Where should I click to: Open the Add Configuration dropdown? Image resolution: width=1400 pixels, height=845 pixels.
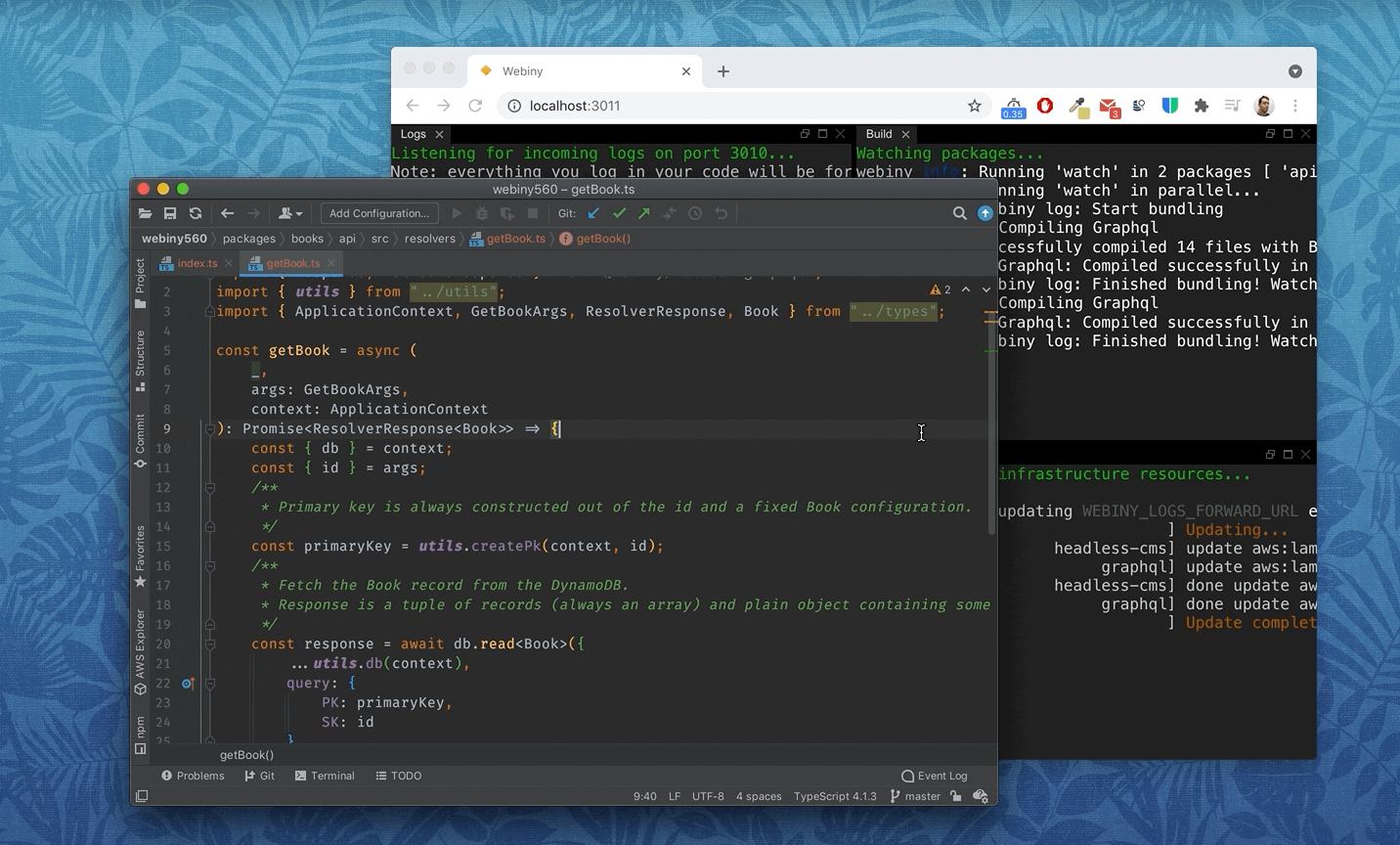[x=379, y=212]
